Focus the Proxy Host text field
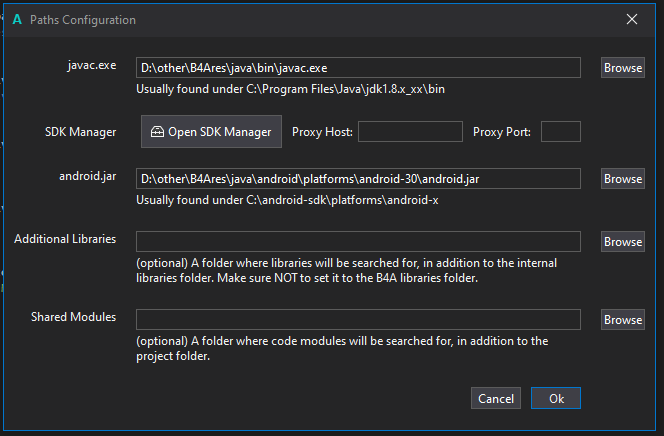This screenshot has height=436, width=664. coord(409,132)
